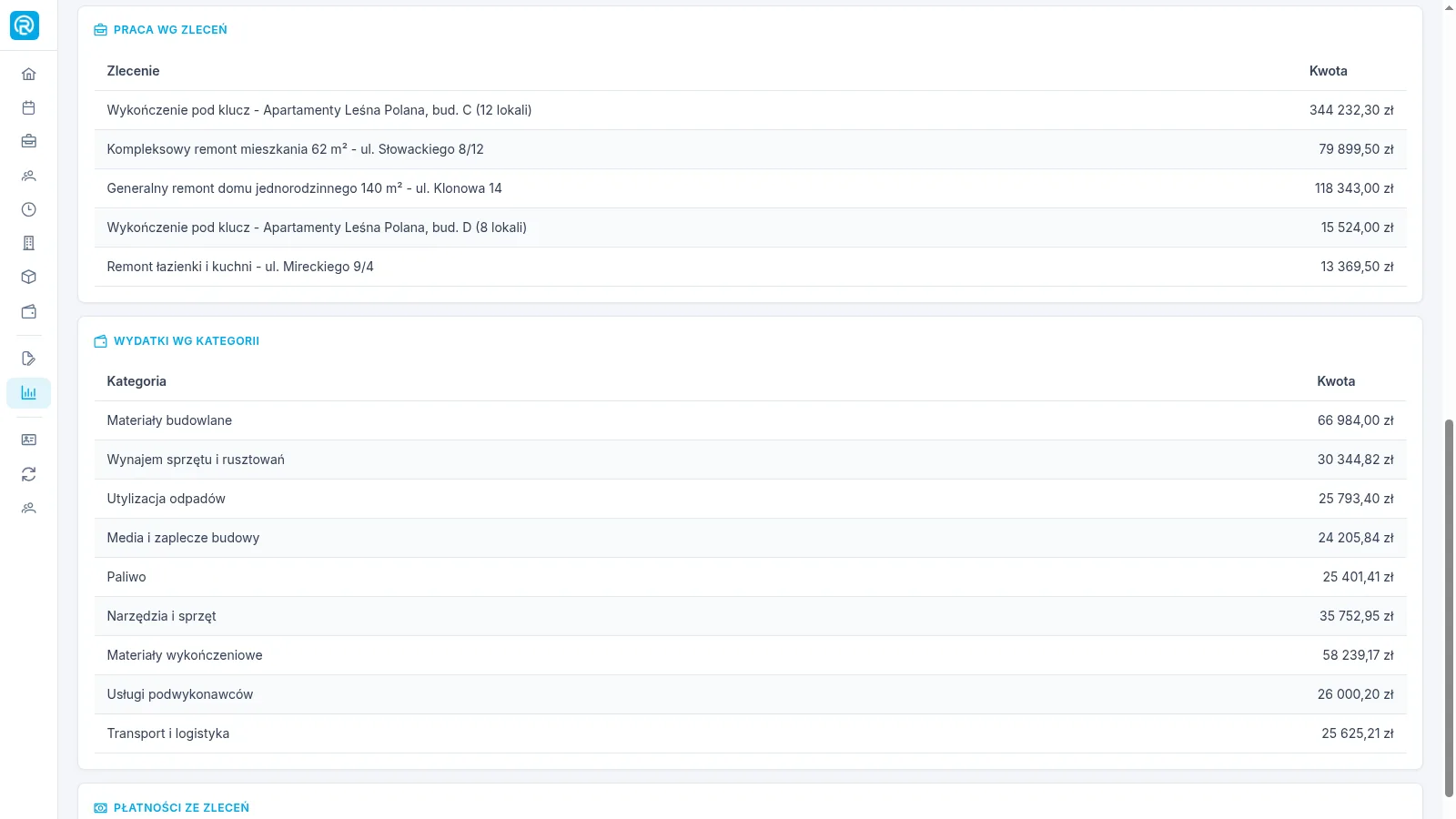Open the home dashboard from sidebar
Image resolution: width=1456 pixels, height=819 pixels.
[28, 74]
